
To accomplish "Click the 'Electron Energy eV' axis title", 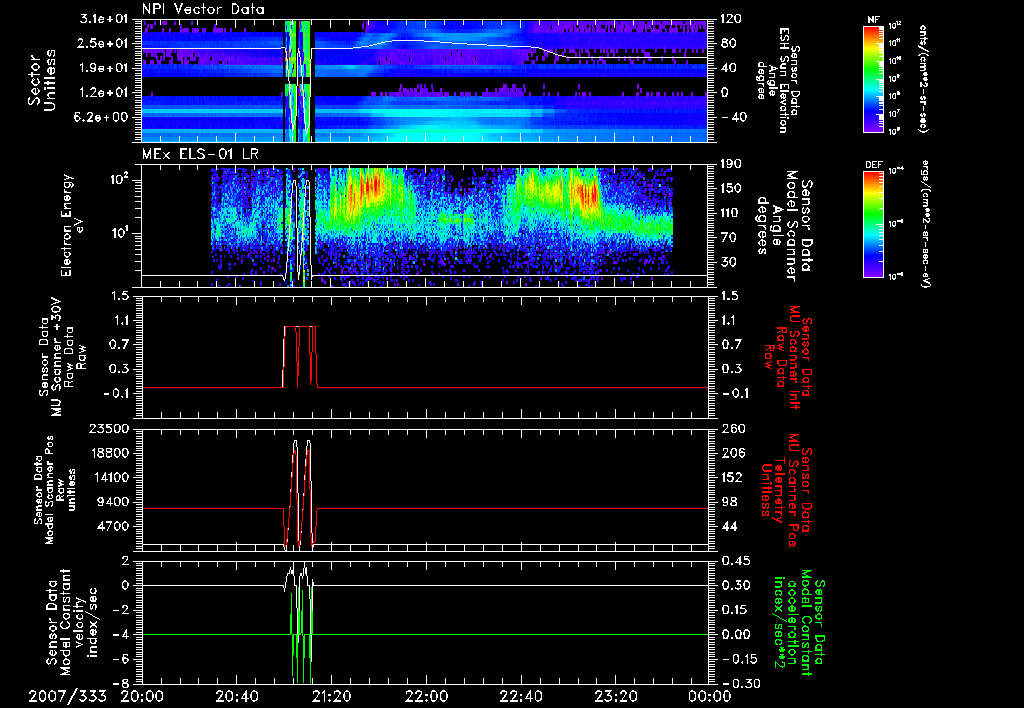I will coord(74,225).
